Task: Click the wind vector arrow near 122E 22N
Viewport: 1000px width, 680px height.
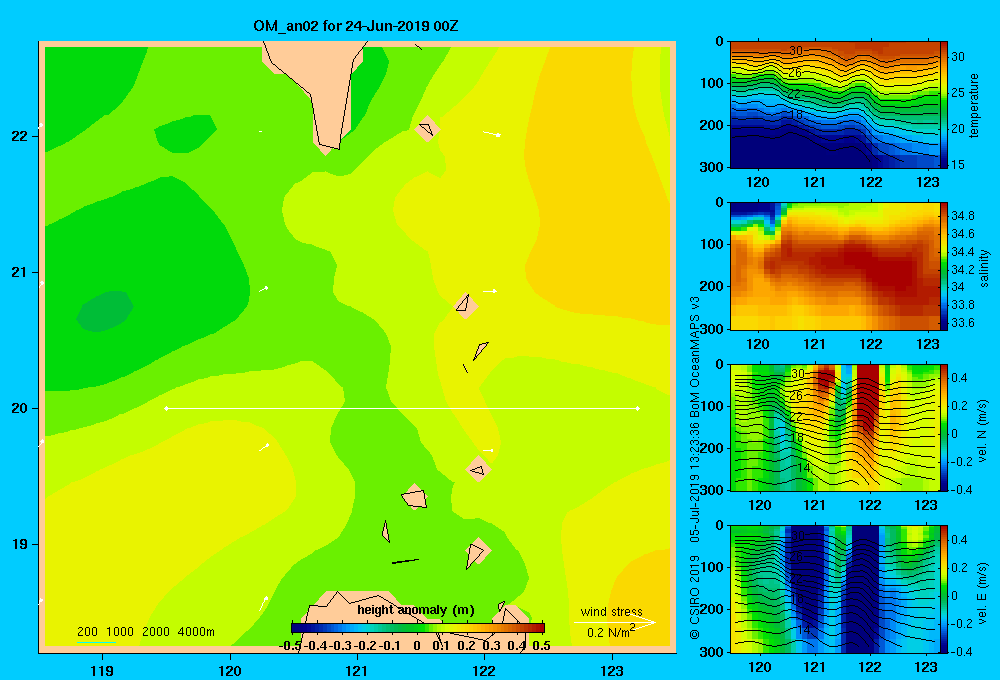Action: pyautogui.click(x=492, y=134)
